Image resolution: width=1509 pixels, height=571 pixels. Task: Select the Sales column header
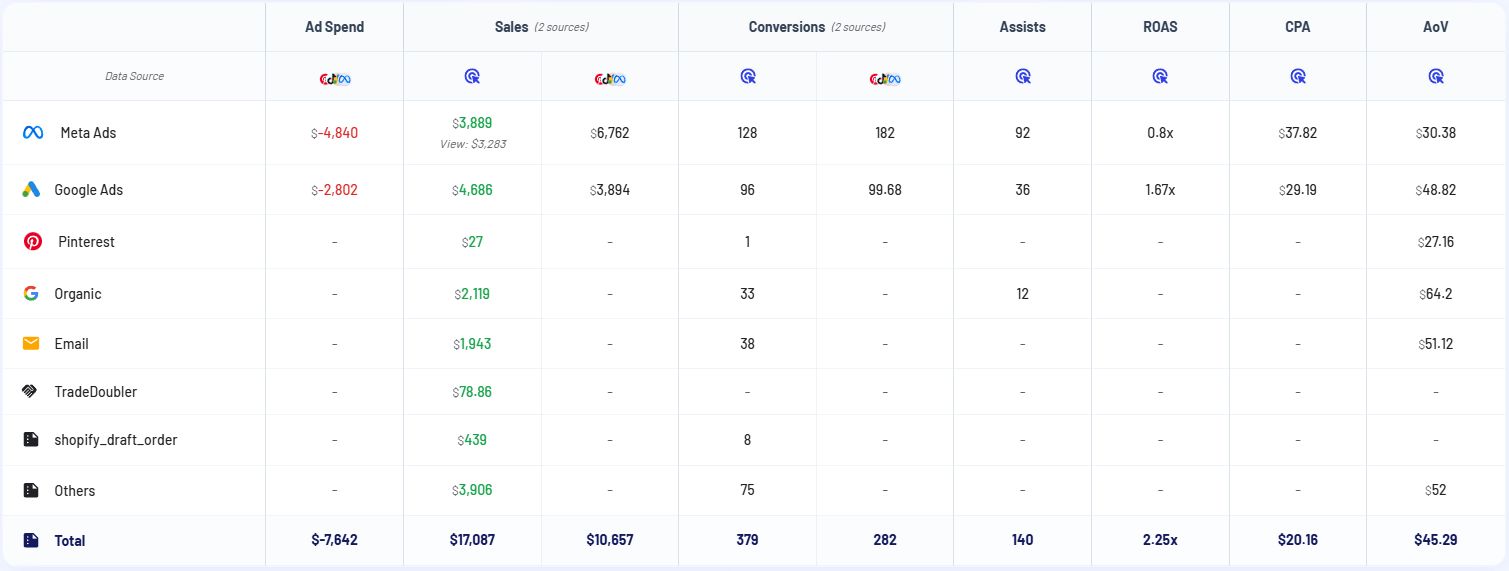[512, 27]
